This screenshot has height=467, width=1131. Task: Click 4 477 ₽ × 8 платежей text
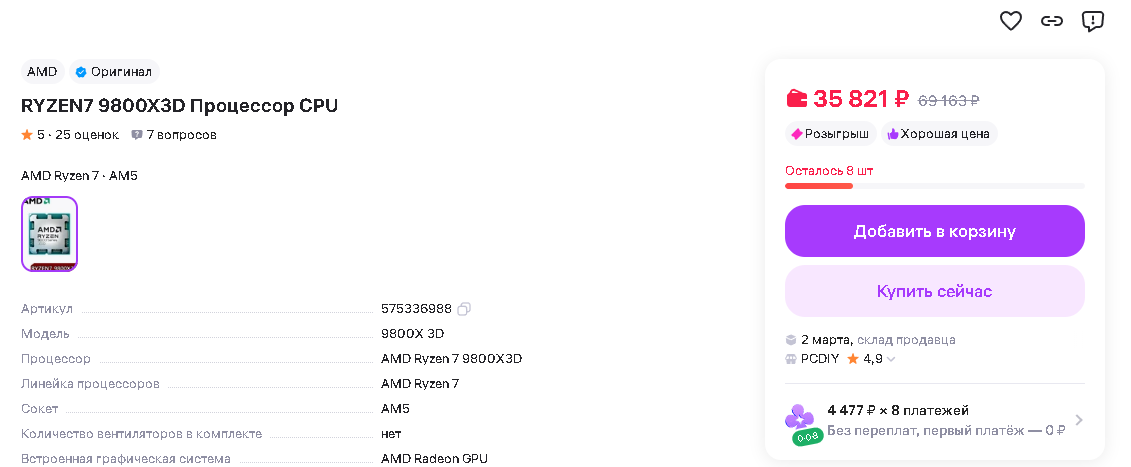click(x=898, y=411)
